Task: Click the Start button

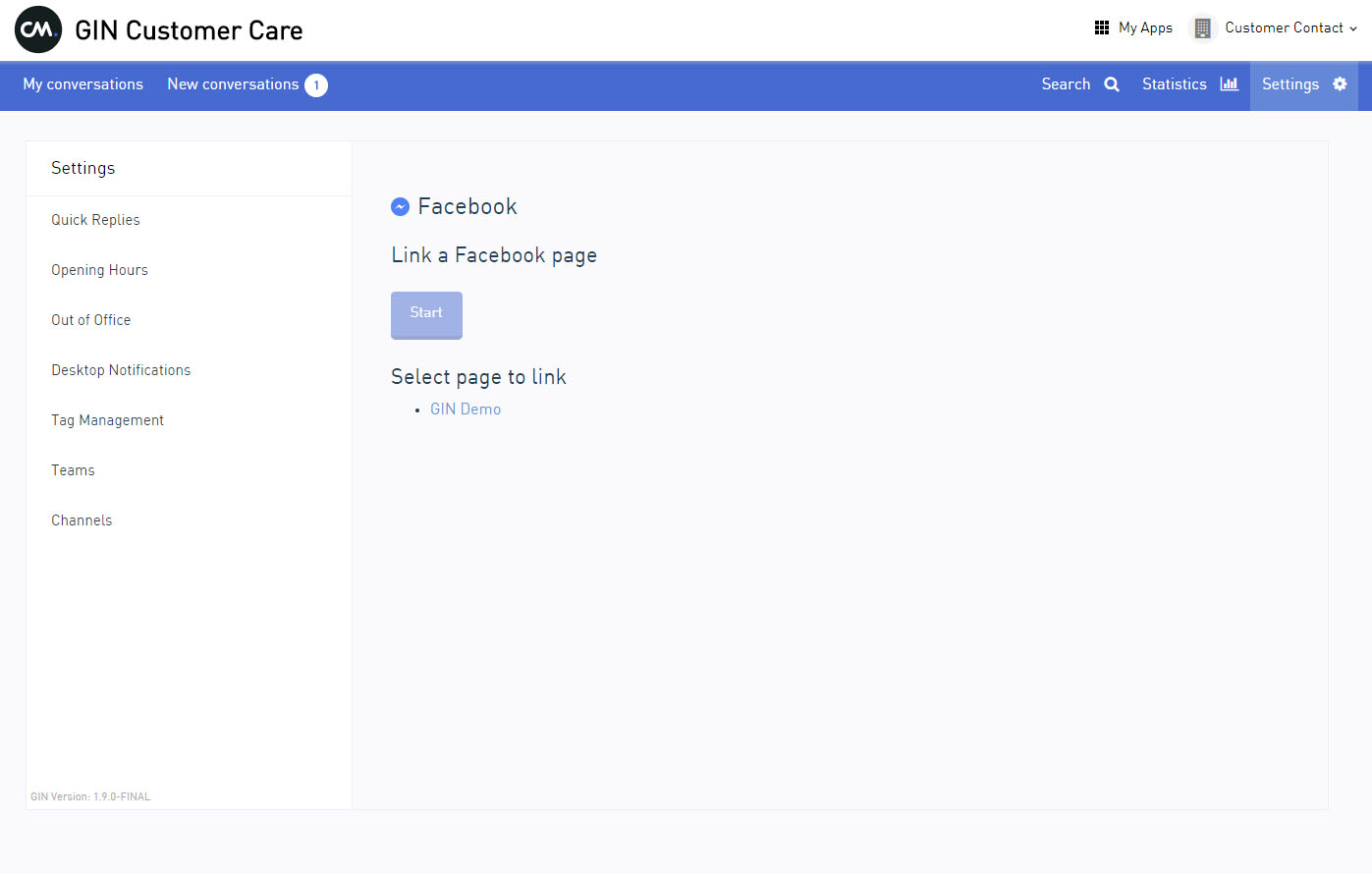Action: coord(426,314)
